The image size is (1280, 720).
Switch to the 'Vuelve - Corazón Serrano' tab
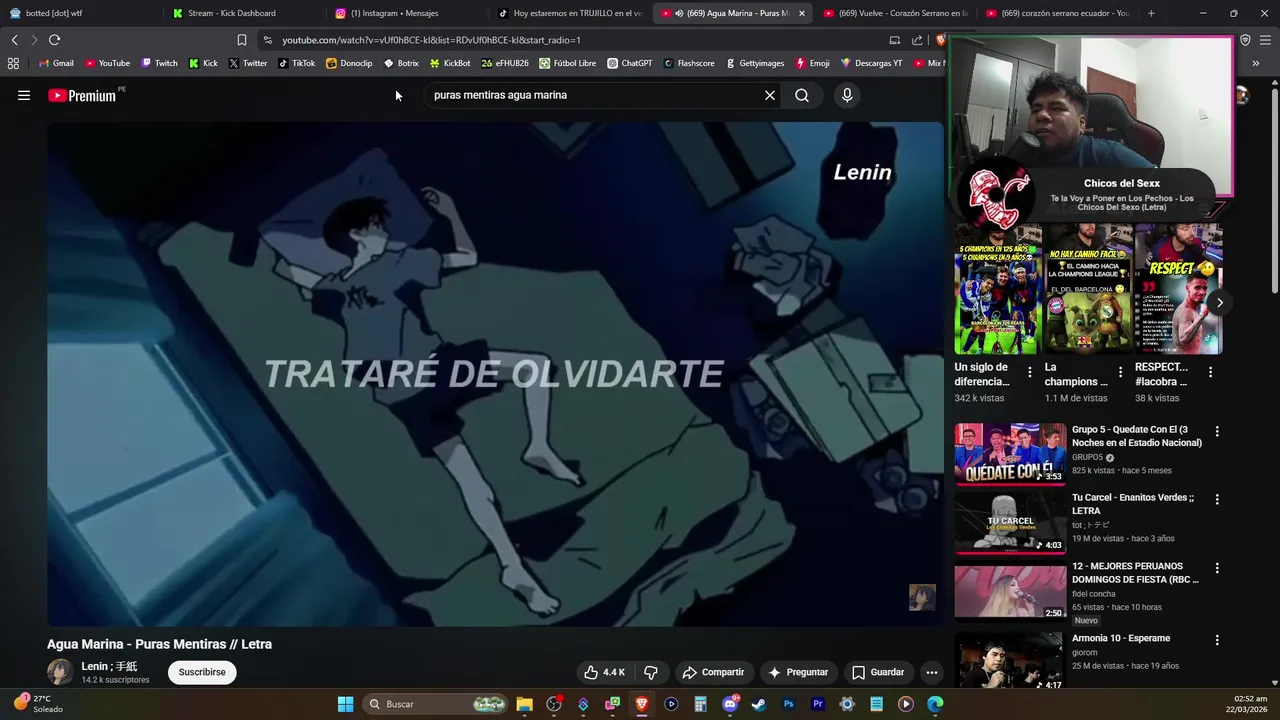[x=895, y=13]
